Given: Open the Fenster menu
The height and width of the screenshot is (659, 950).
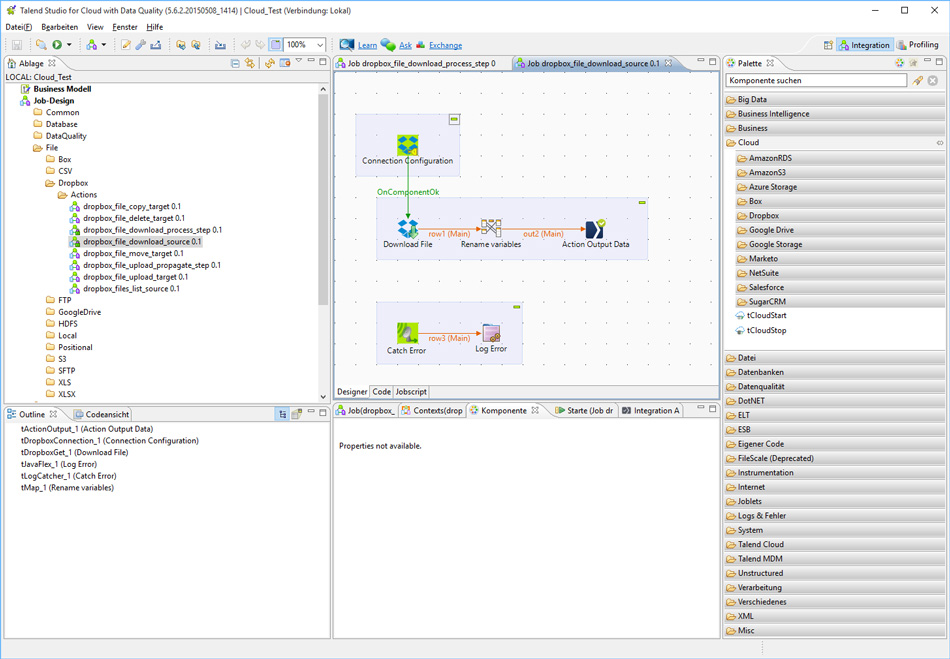Looking at the screenshot, I should pos(125,27).
